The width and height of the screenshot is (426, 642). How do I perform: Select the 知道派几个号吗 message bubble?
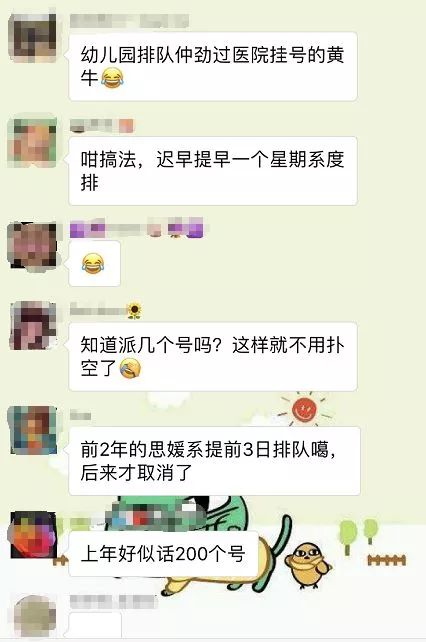[213, 357]
